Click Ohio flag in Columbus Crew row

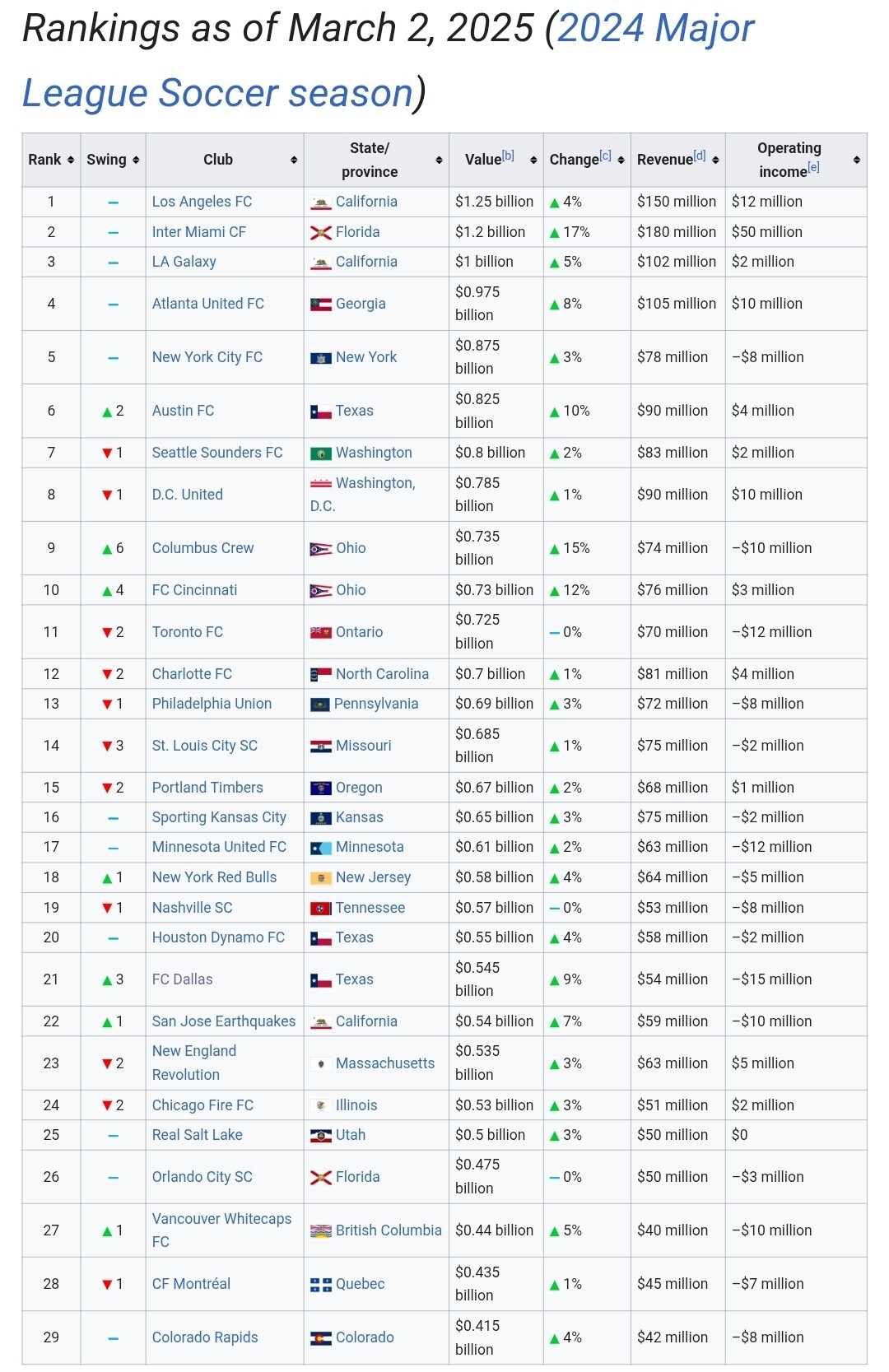tap(321, 549)
